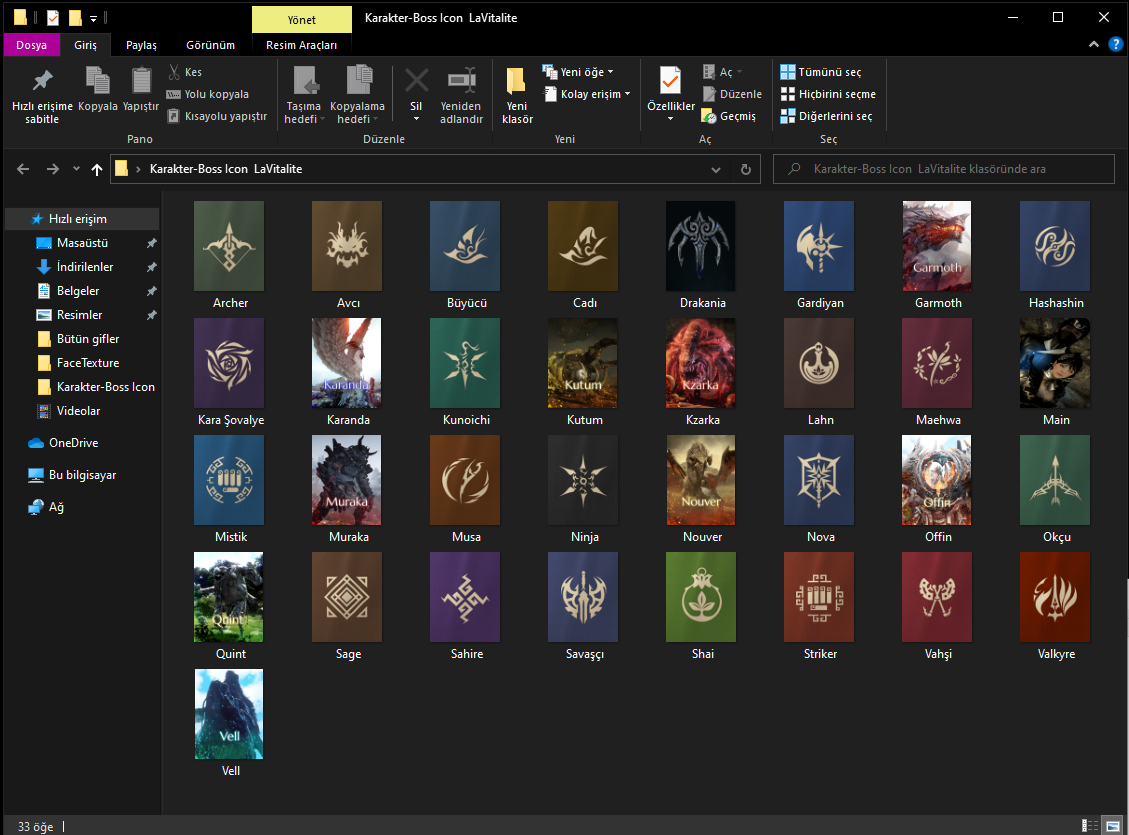Pin folder with Hızlı erişime sabitle
Viewport: 1129px width, 835px height.
pos(42,95)
